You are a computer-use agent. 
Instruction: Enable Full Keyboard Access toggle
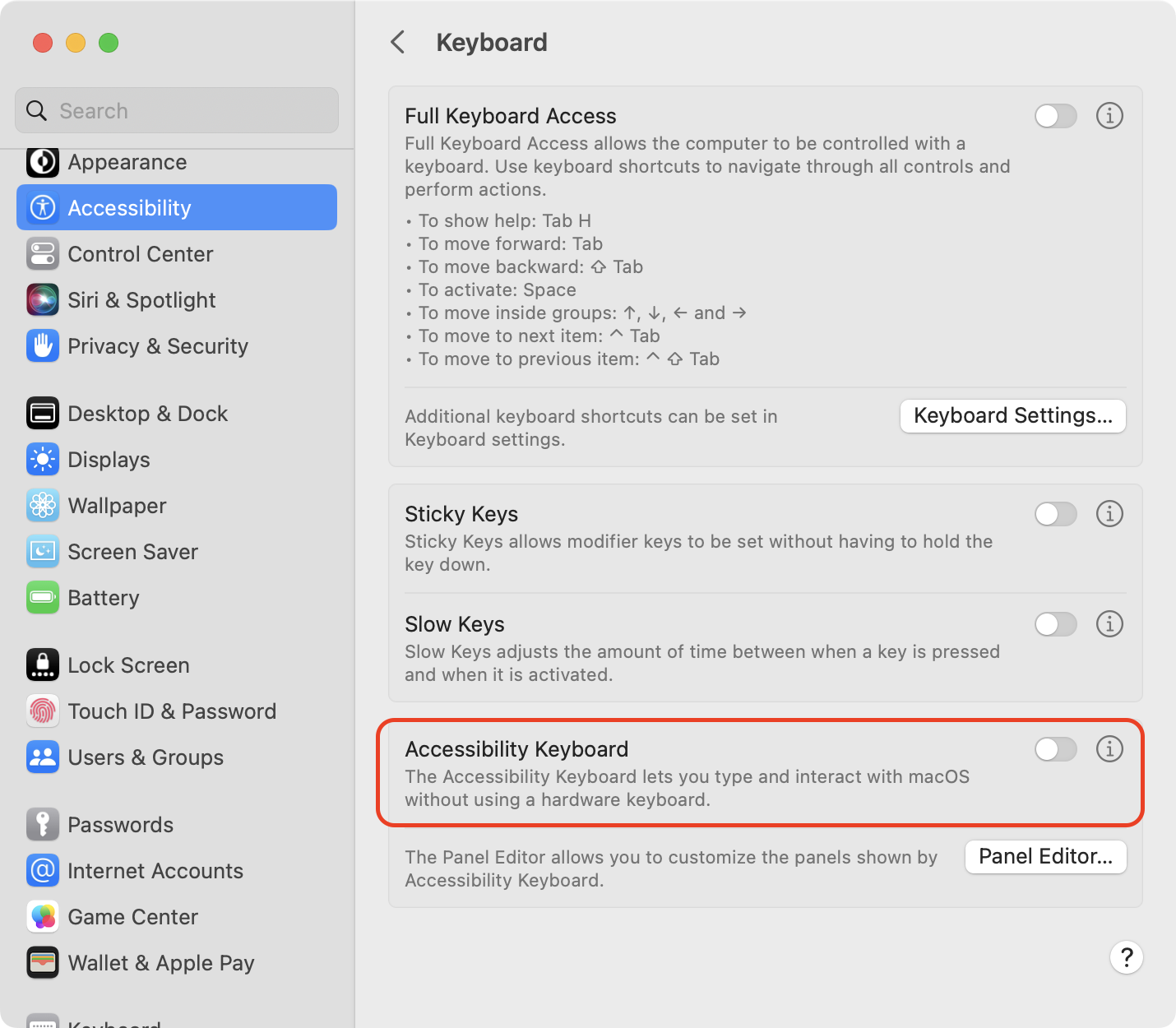tap(1055, 116)
